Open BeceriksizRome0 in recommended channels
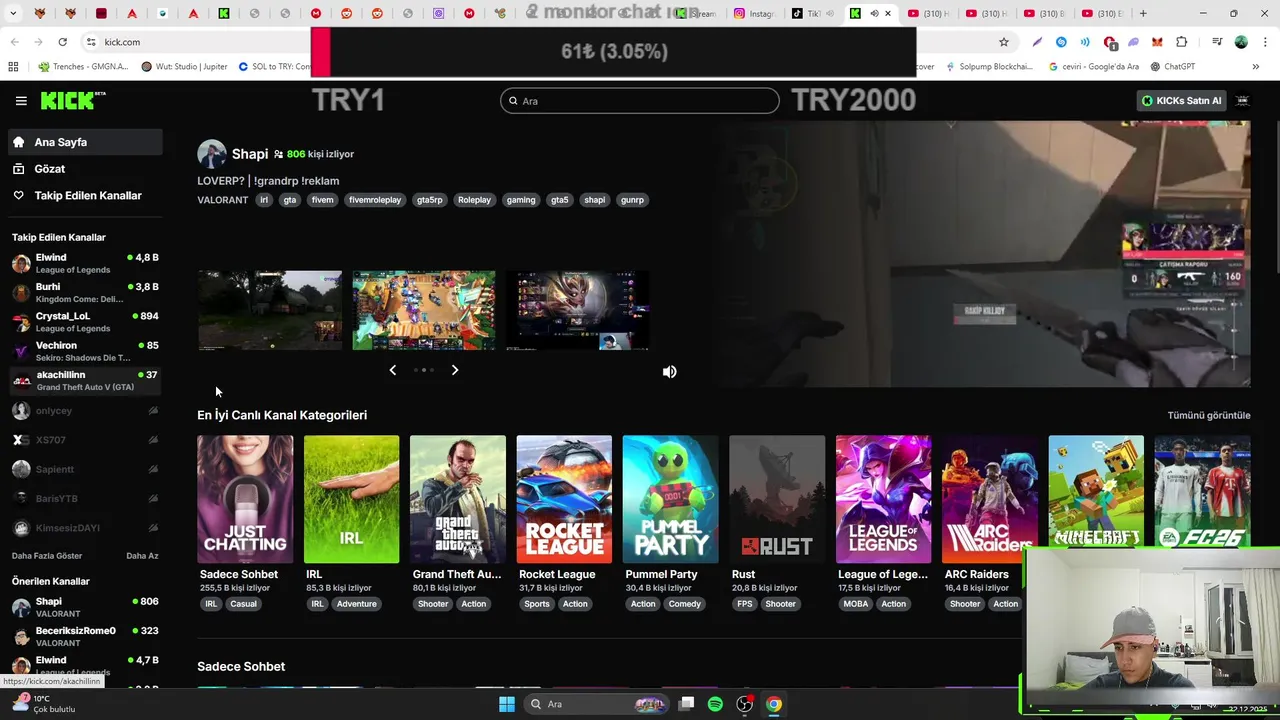Viewport: 1280px width, 720px height. click(x=85, y=637)
